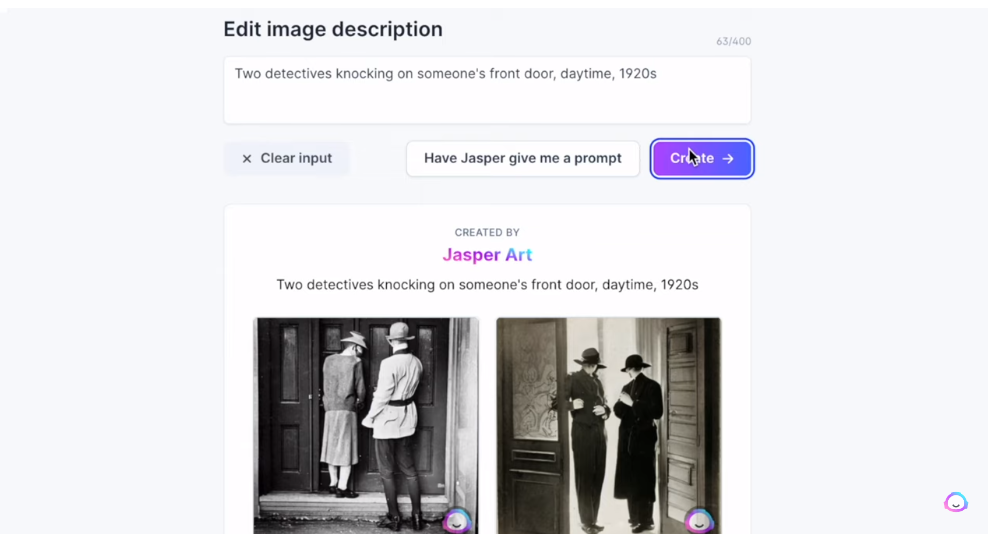Click the Jasper Art title text
This screenshot has height=547, width=1000.
(x=487, y=255)
